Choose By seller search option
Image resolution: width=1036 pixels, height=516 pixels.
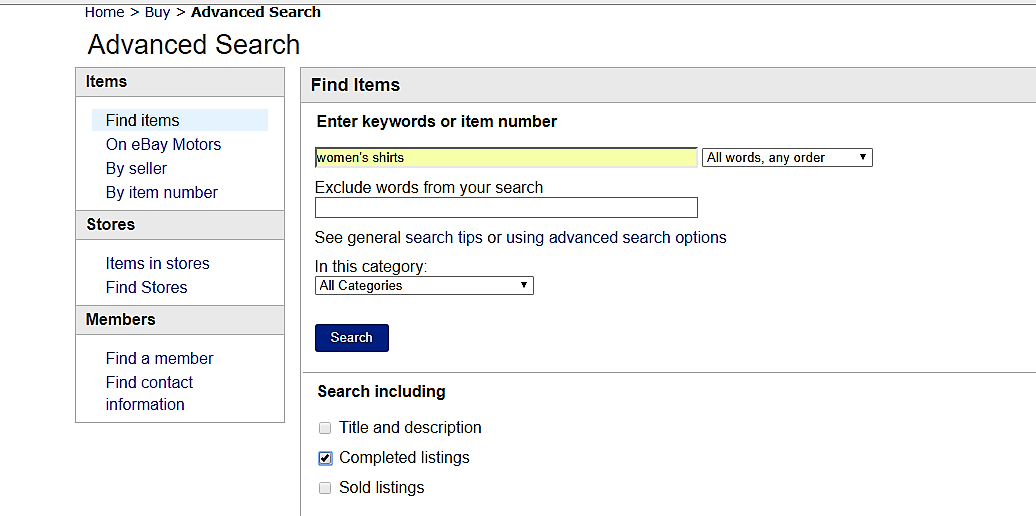coord(136,168)
